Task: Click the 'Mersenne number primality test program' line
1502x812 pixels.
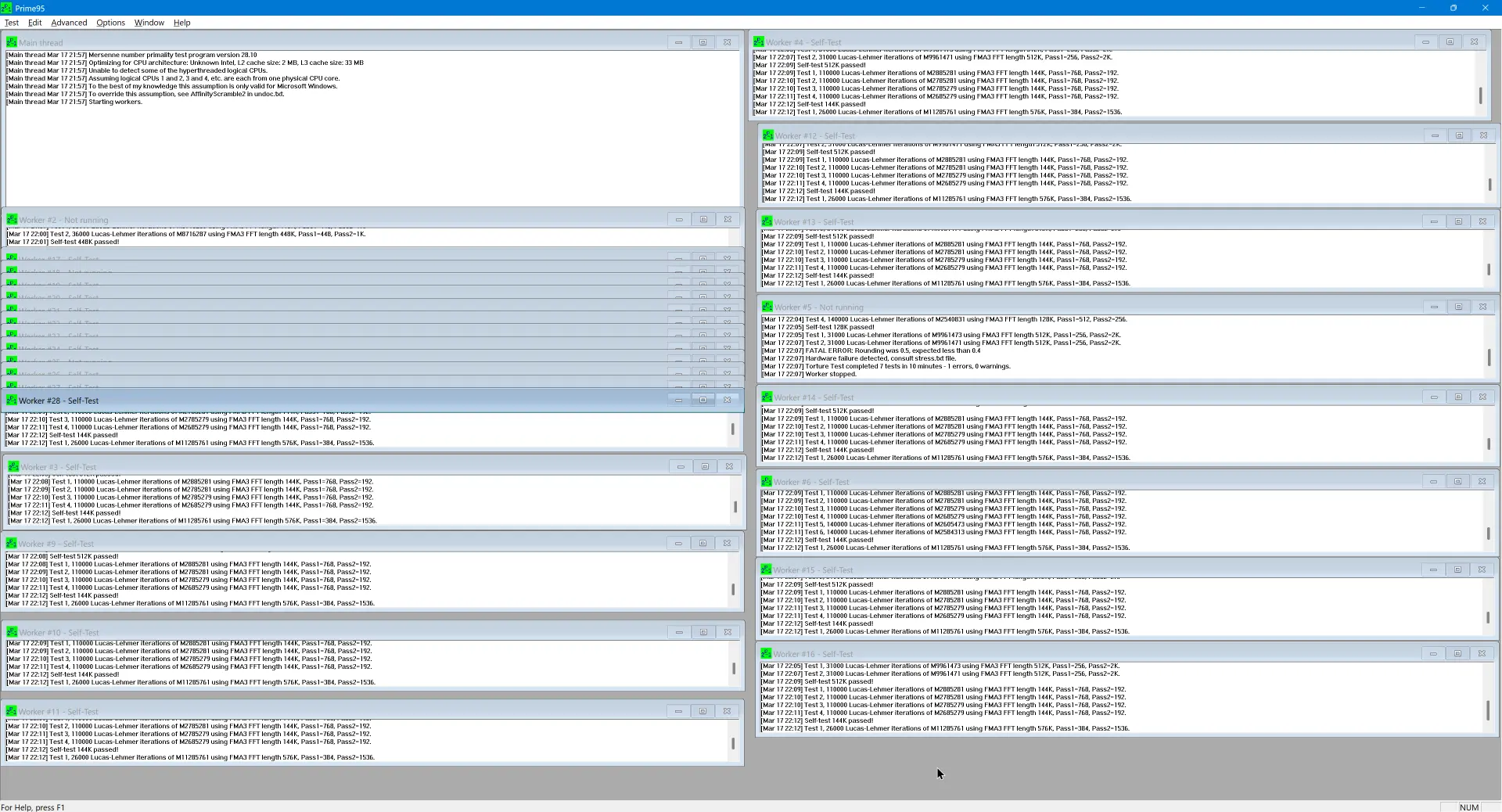Action: 131,55
